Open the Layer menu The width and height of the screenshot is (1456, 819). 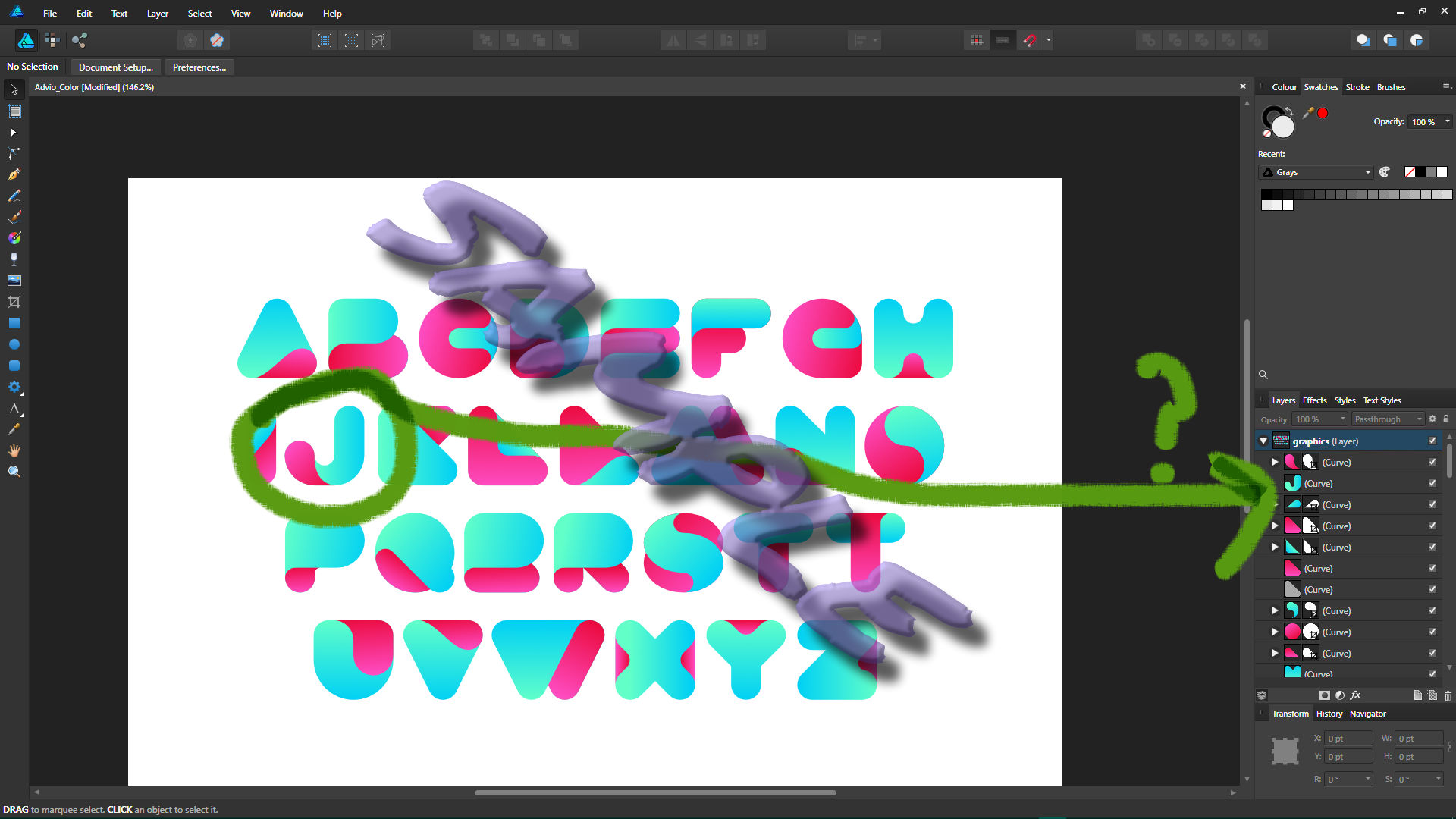[x=158, y=14]
